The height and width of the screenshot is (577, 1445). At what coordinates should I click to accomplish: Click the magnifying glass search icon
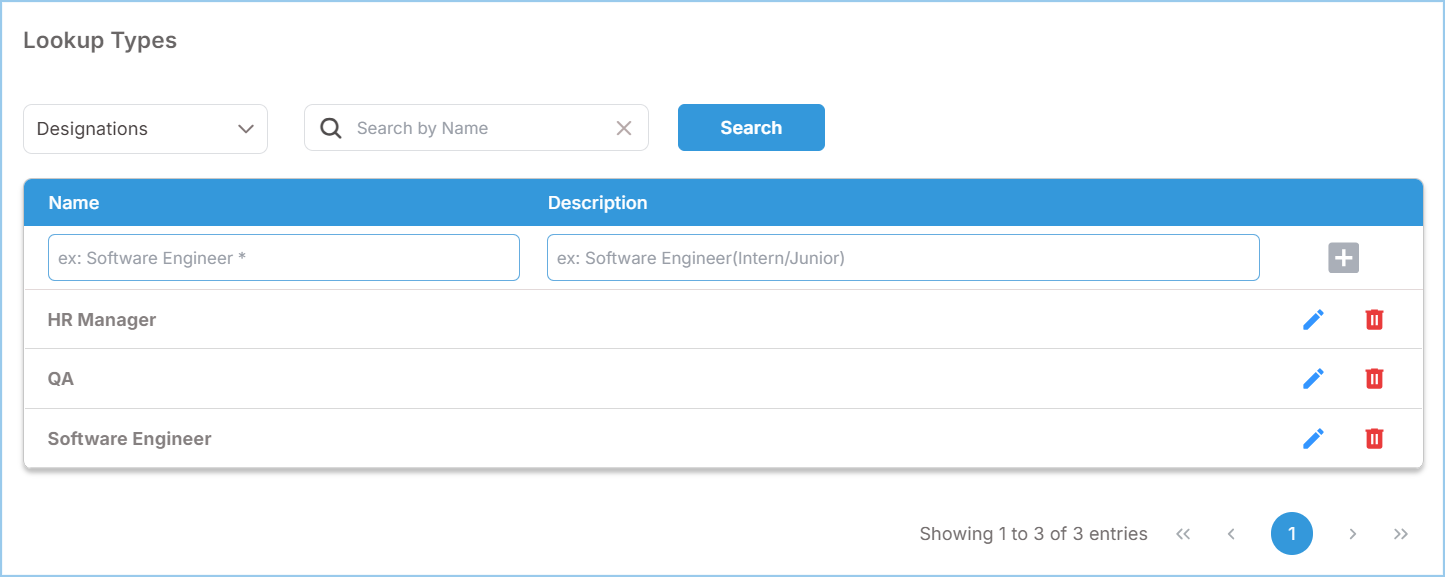pyautogui.click(x=330, y=128)
